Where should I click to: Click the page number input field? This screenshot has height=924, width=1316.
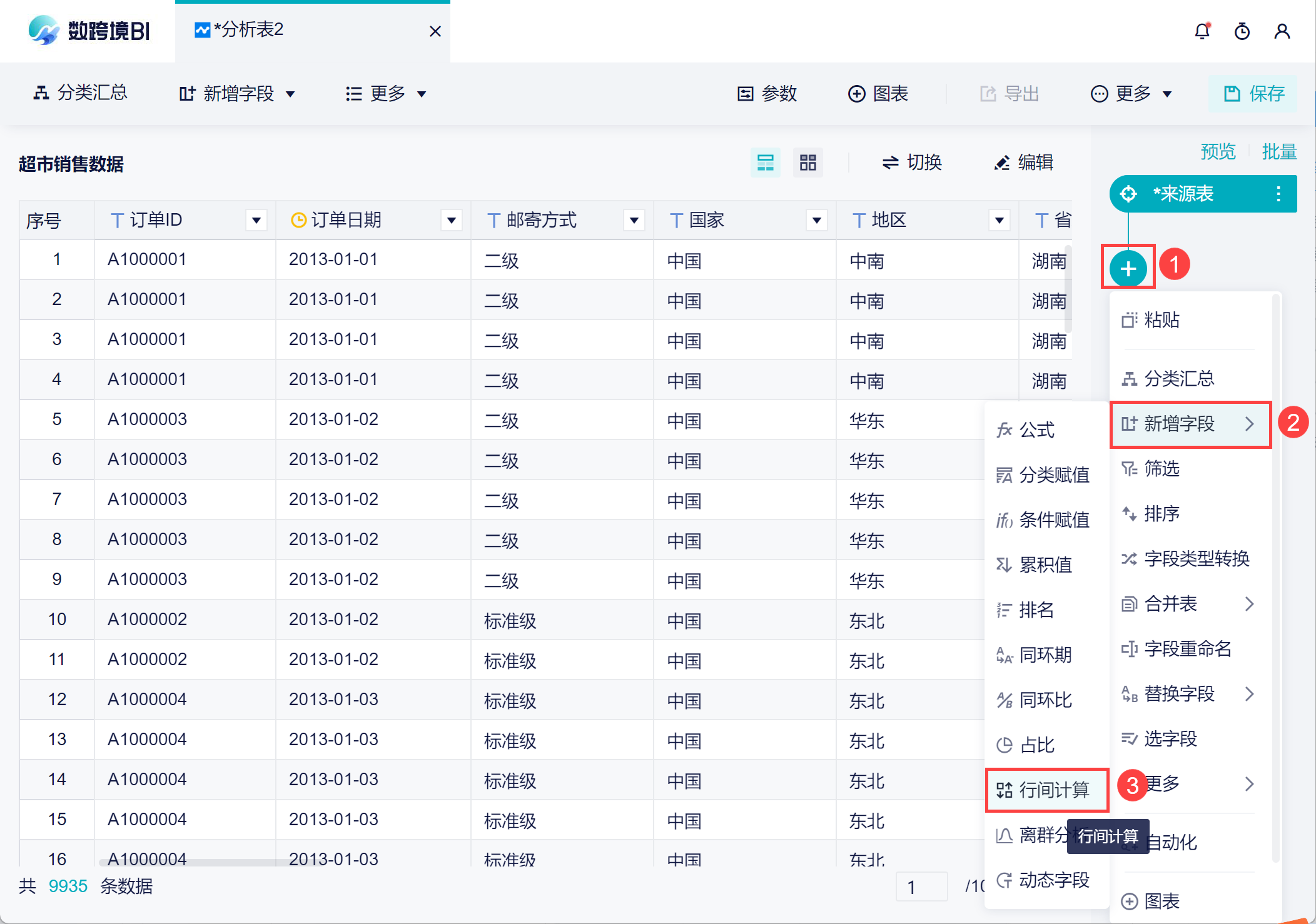921,886
